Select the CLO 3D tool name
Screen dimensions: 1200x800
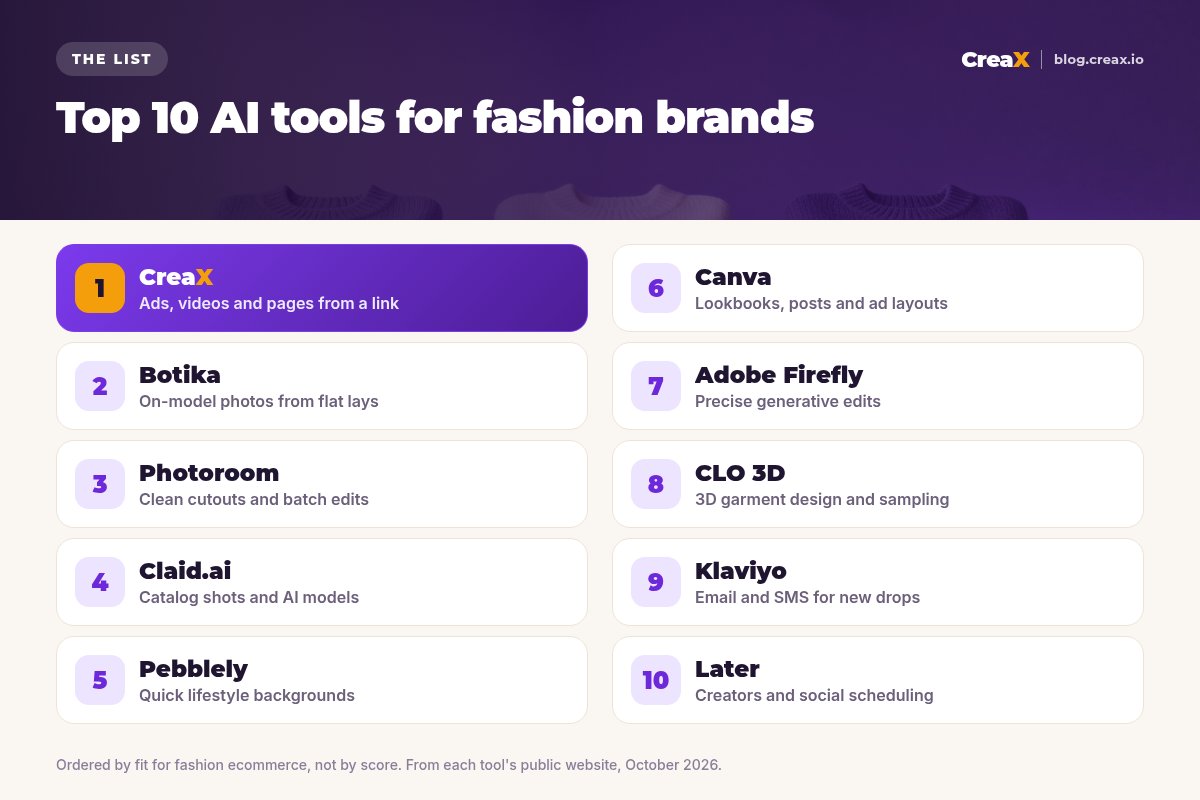pyautogui.click(x=741, y=473)
